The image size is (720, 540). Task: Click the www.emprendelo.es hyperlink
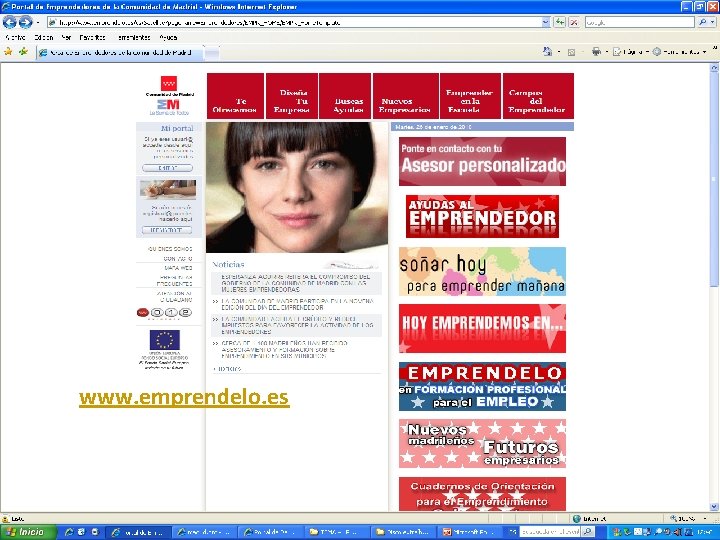click(184, 397)
